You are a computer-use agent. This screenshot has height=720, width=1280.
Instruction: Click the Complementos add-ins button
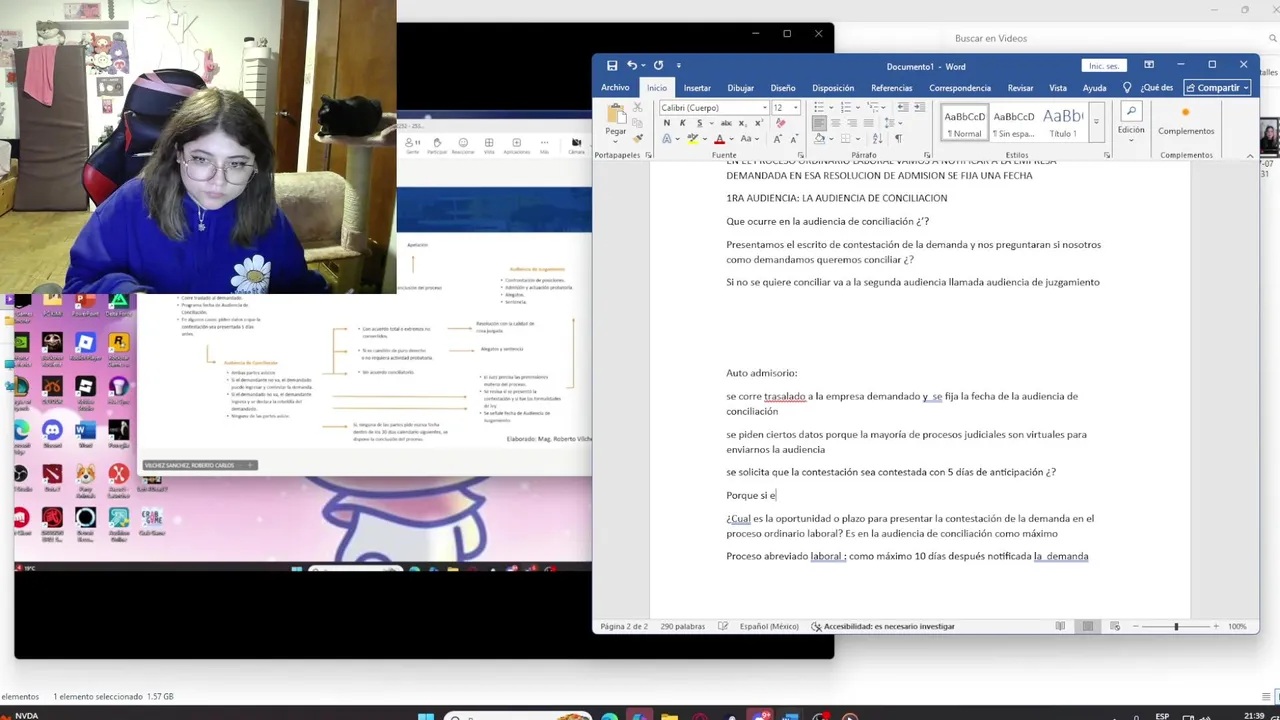coord(1186,122)
